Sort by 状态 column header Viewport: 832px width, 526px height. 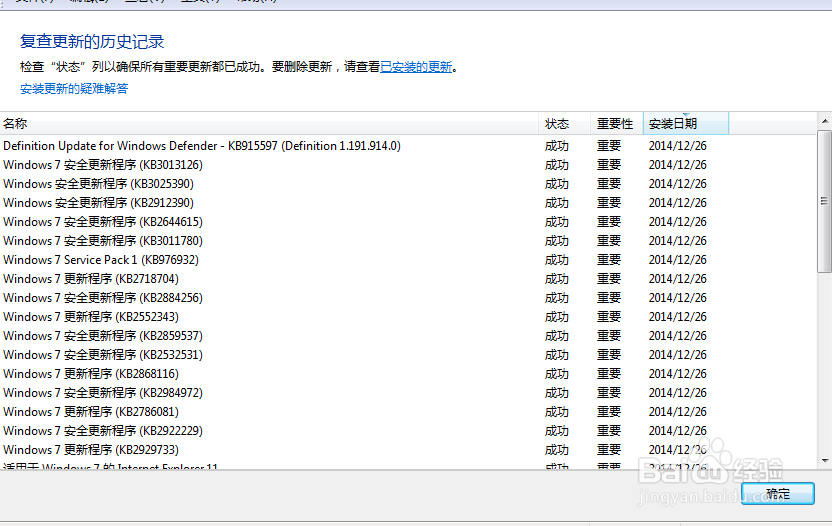565,124
